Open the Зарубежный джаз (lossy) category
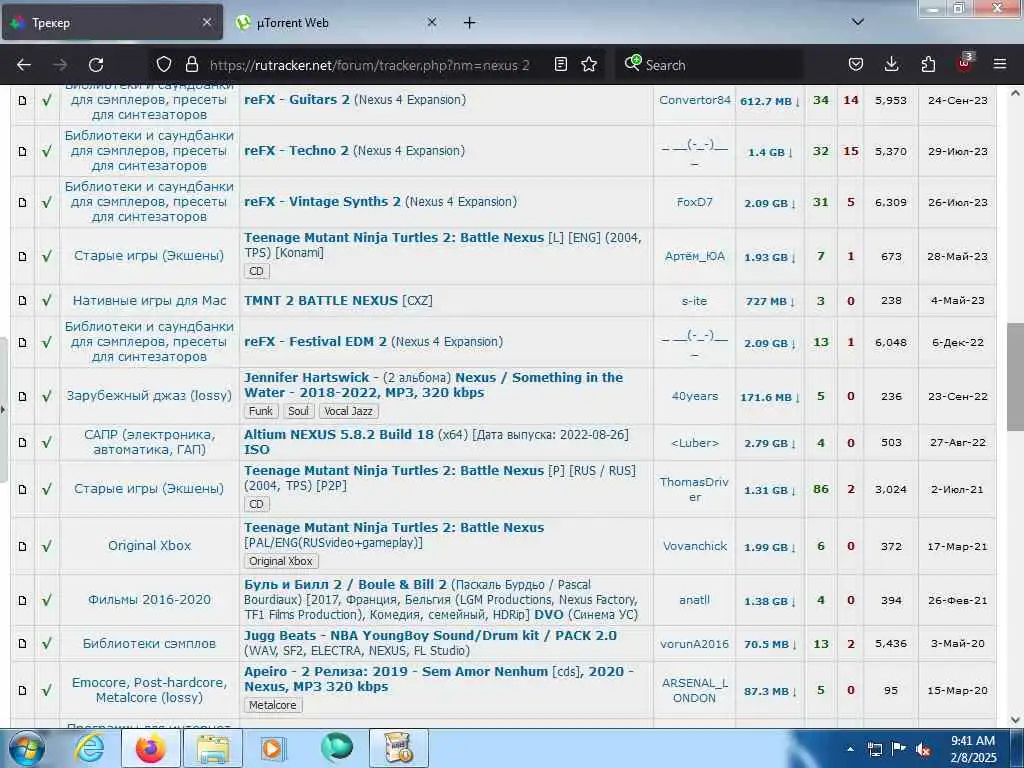Image resolution: width=1024 pixels, height=768 pixels. coord(150,396)
